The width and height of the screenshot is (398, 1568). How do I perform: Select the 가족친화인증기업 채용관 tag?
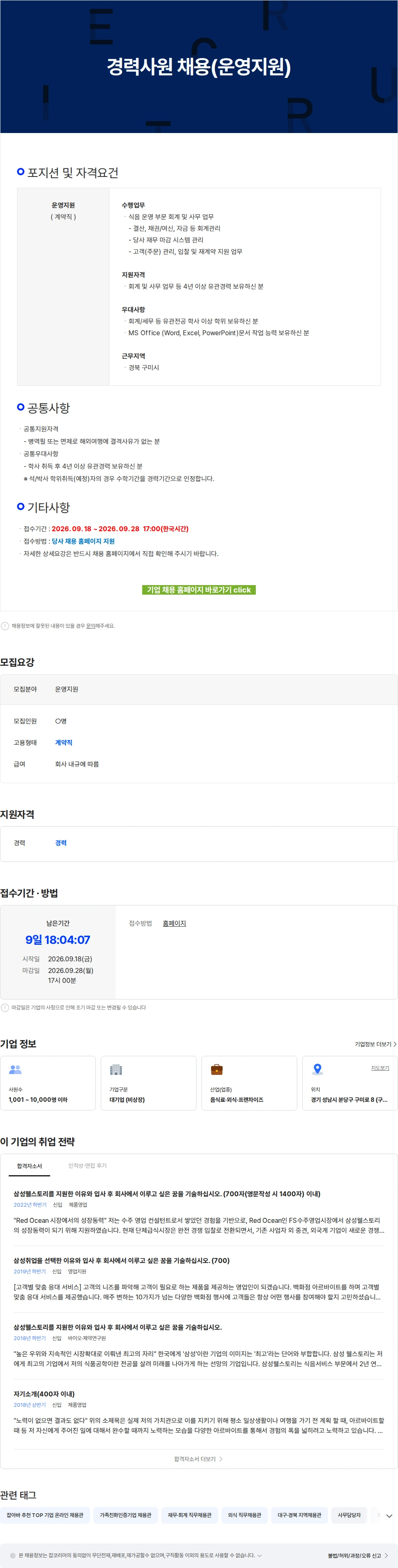(125, 1515)
